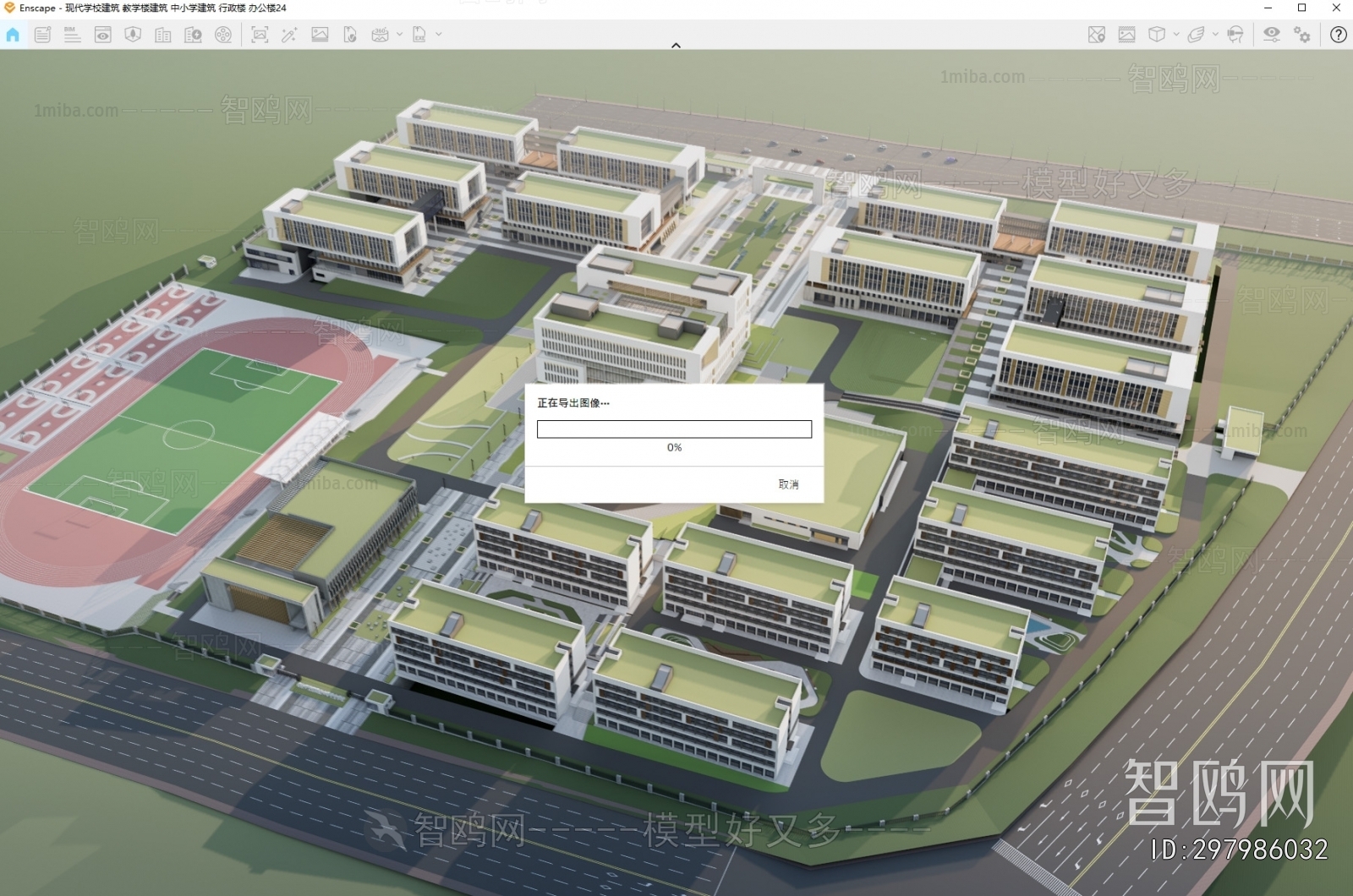Image resolution: width=1353 pixels, height=896 pixels.
Task: Expand the panorama export dropdown arrow
Action: point(399,36)
